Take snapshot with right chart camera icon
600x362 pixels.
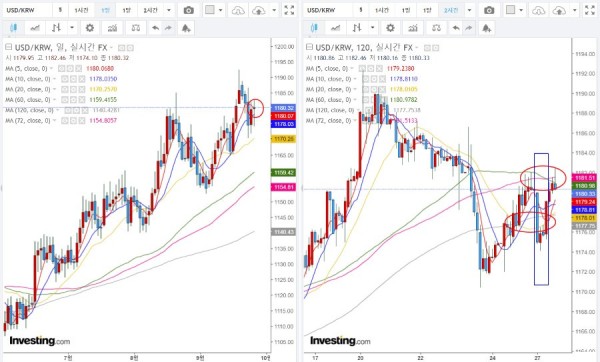point(489,10)
